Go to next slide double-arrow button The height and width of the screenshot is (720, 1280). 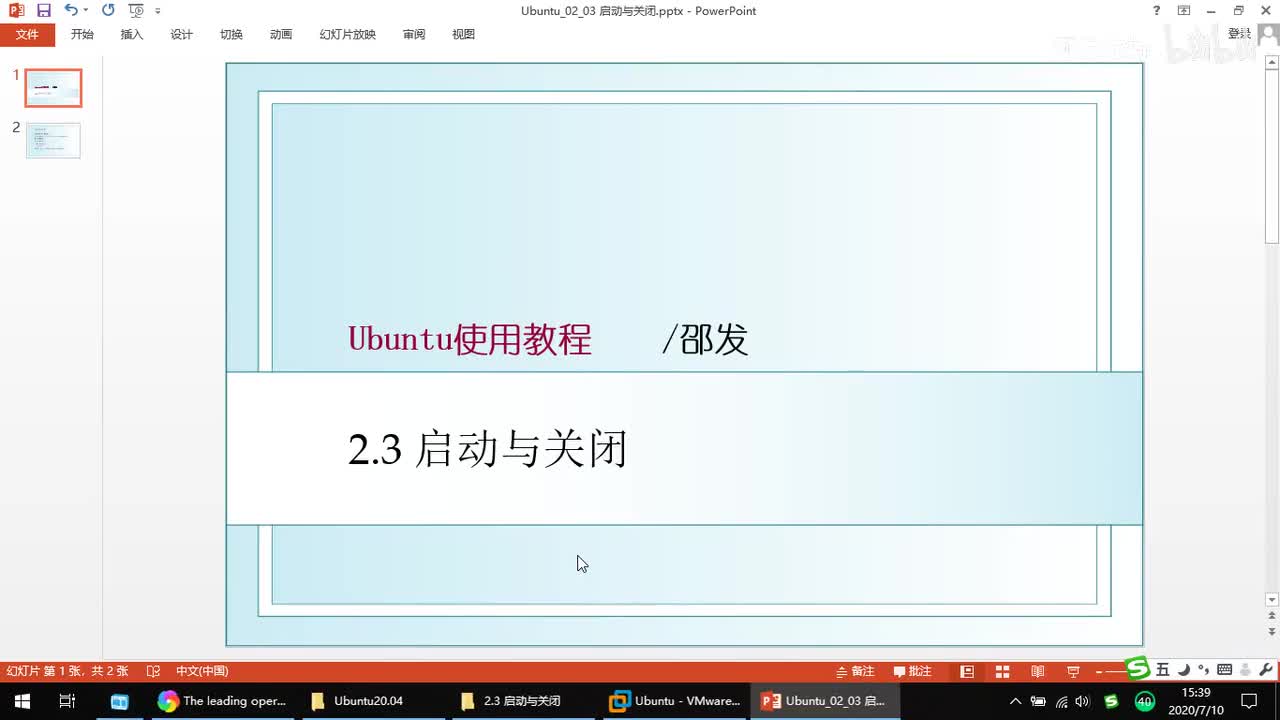click(1272, 633)
